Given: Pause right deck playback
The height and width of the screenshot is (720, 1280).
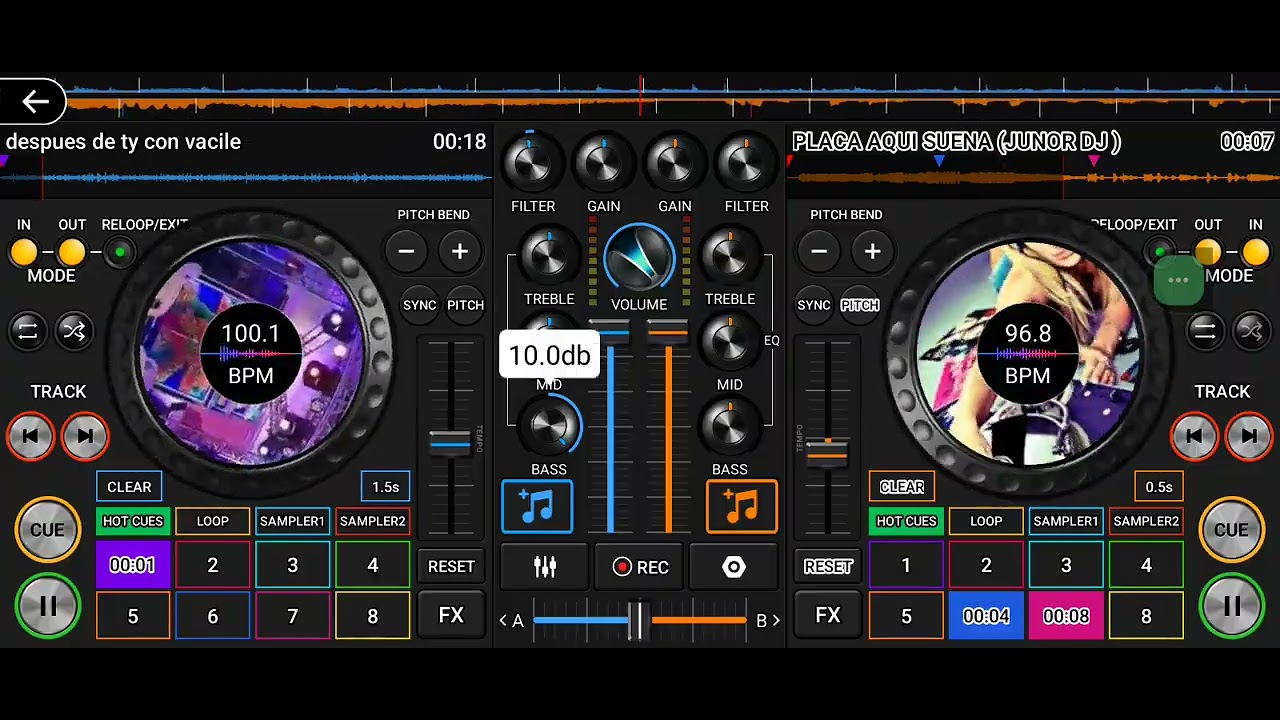Looking at the screenshot, I should pos(1231,605).
